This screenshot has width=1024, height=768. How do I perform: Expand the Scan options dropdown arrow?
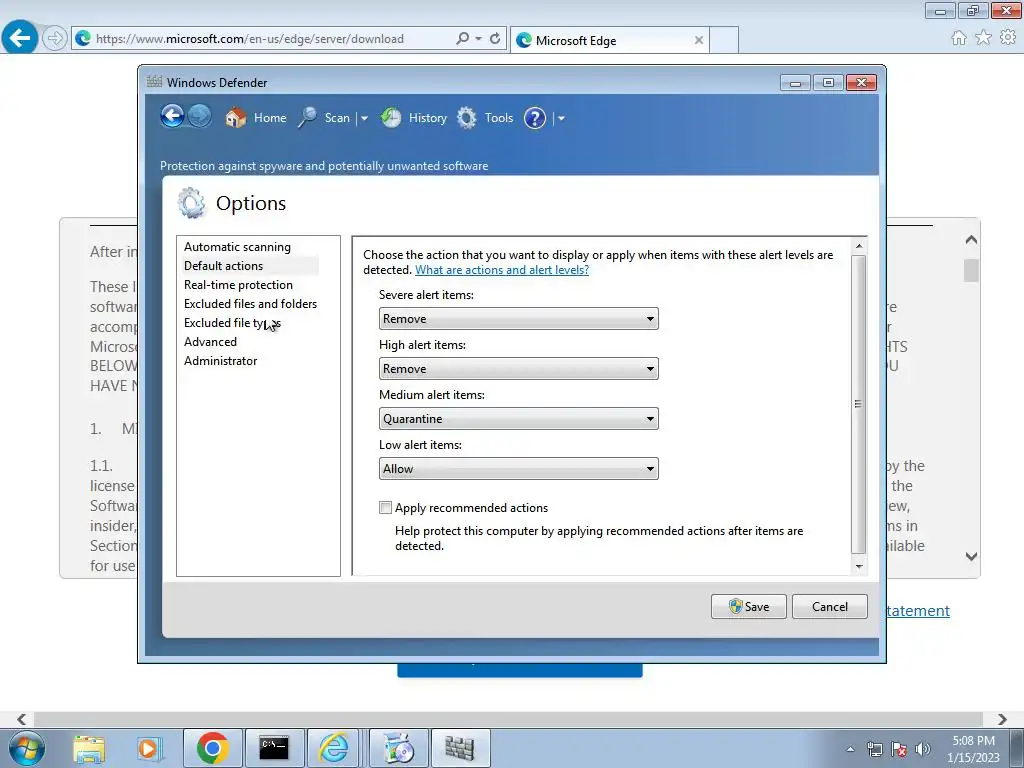pyautogui.click(x=364, y=118)
